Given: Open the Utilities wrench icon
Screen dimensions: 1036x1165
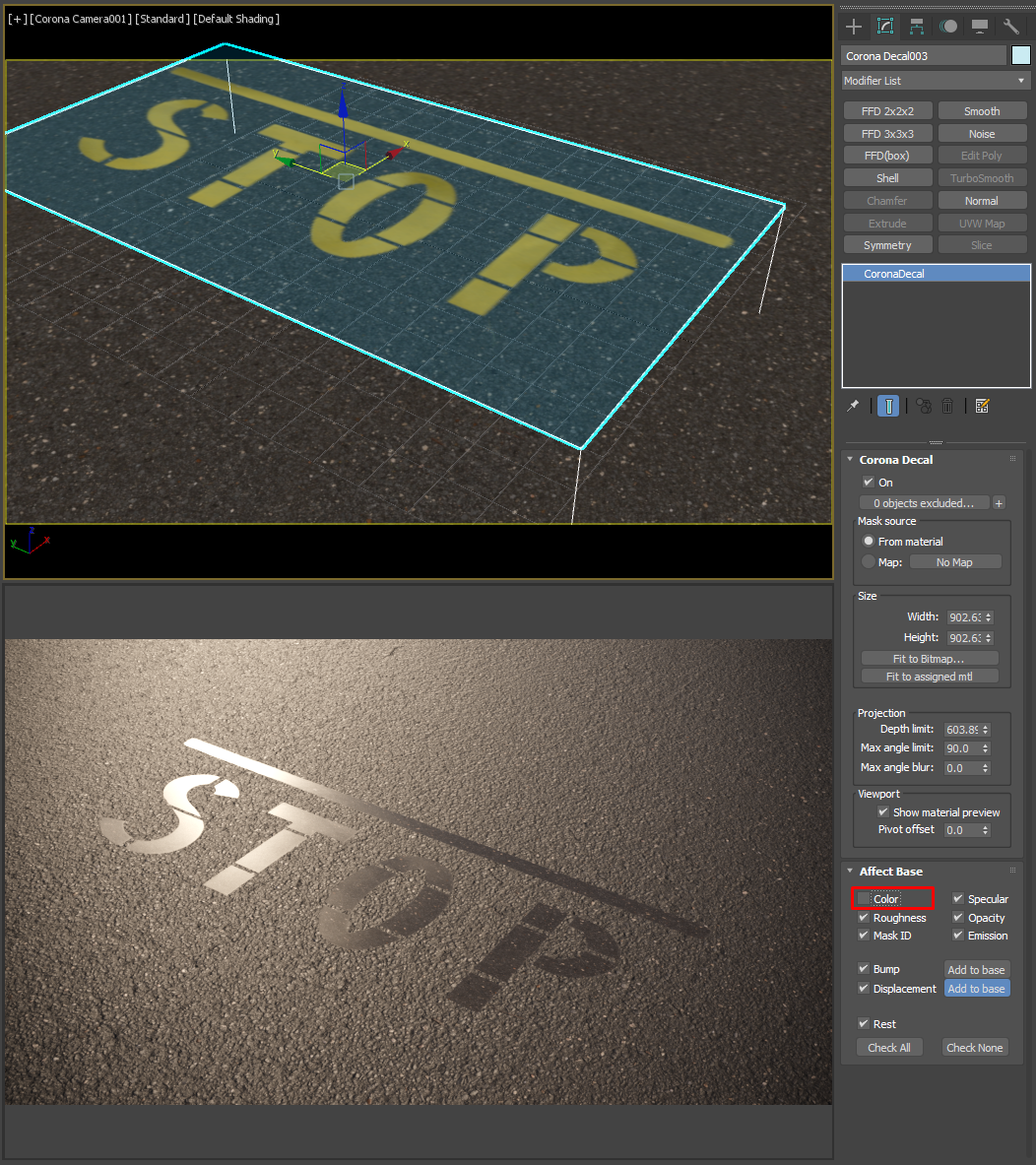Looking at the screenshot, I should (1011, 27).
